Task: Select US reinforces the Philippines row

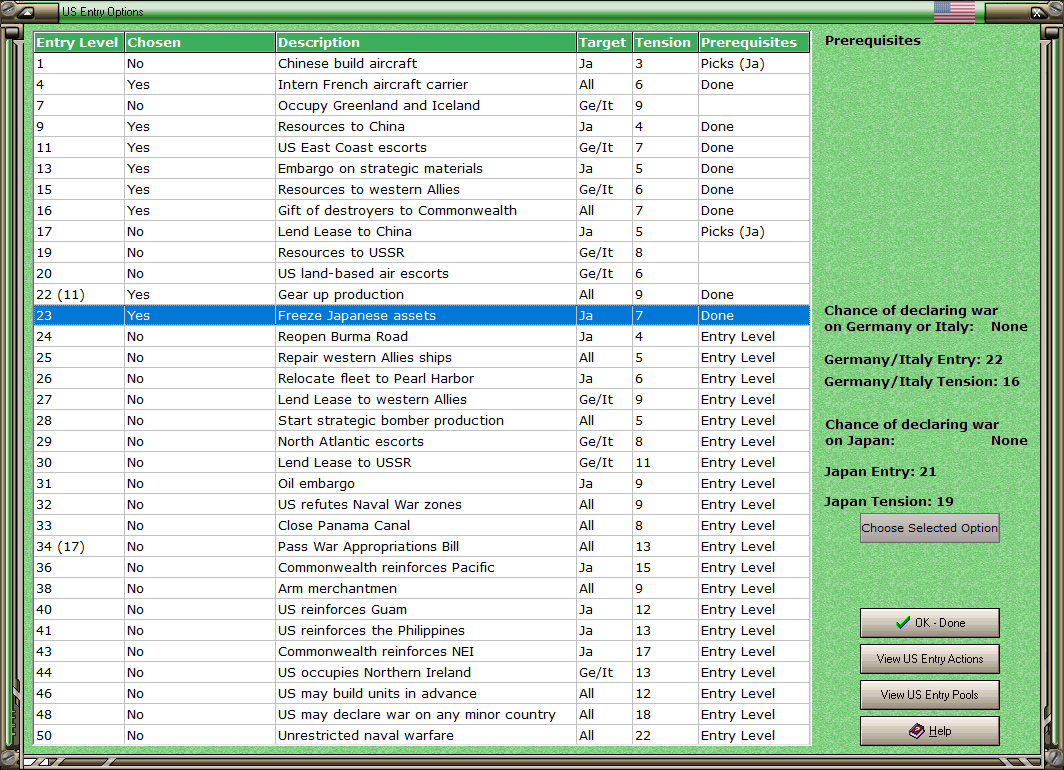Action: (x=422, y=630)
